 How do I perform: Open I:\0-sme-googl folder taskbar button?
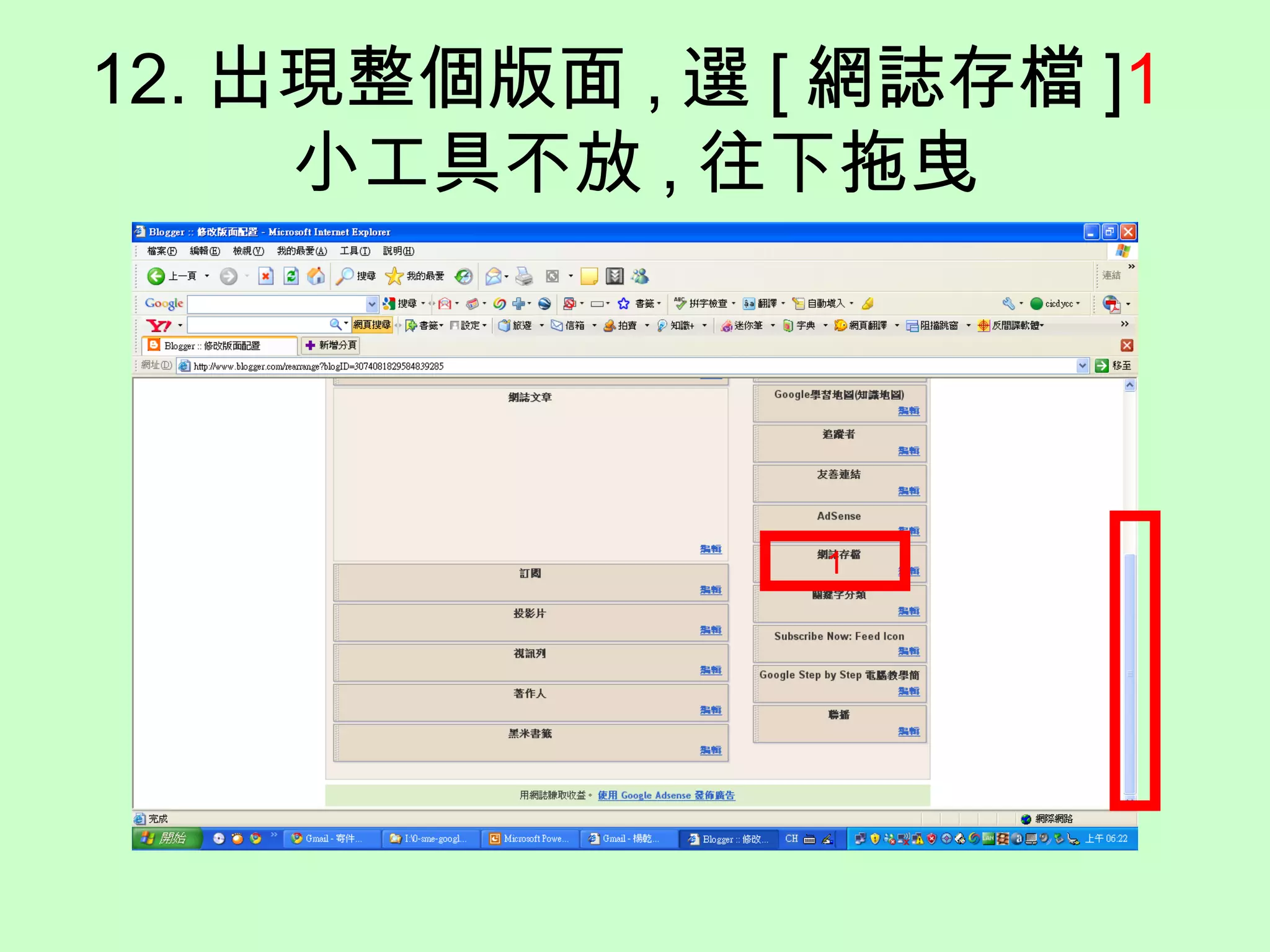click(431, 839)
